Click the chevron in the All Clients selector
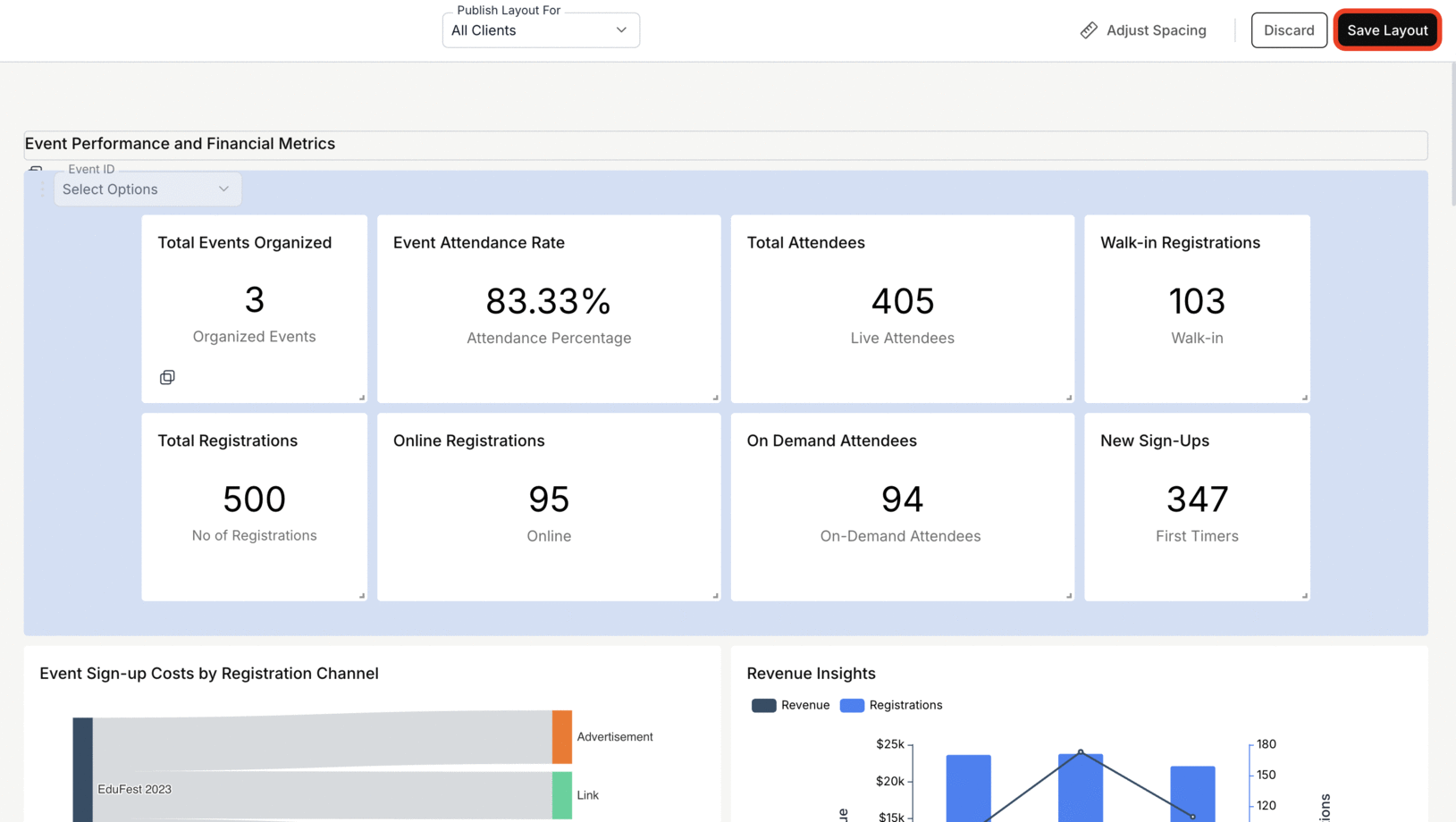 click(x=621, y=29)
